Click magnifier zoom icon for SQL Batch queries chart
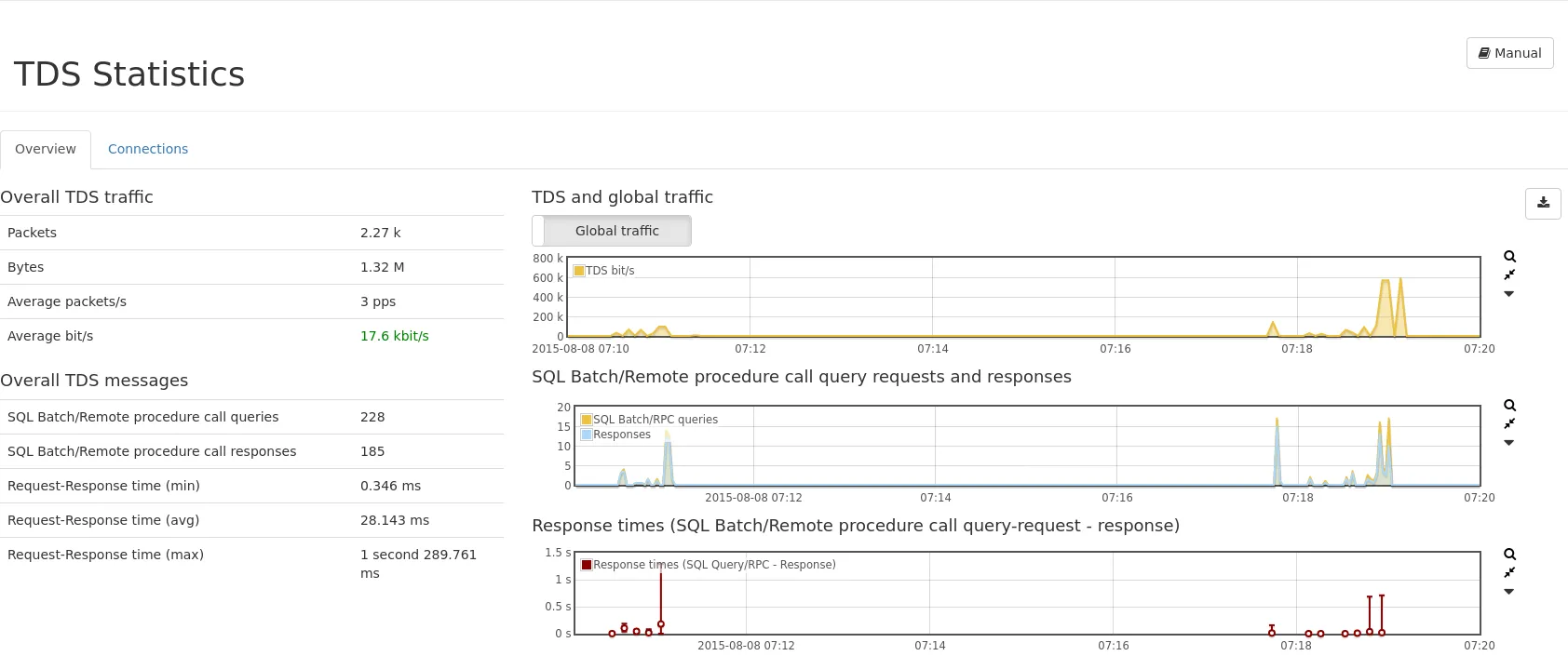 pyautogui.click(x=1509, y=406)
